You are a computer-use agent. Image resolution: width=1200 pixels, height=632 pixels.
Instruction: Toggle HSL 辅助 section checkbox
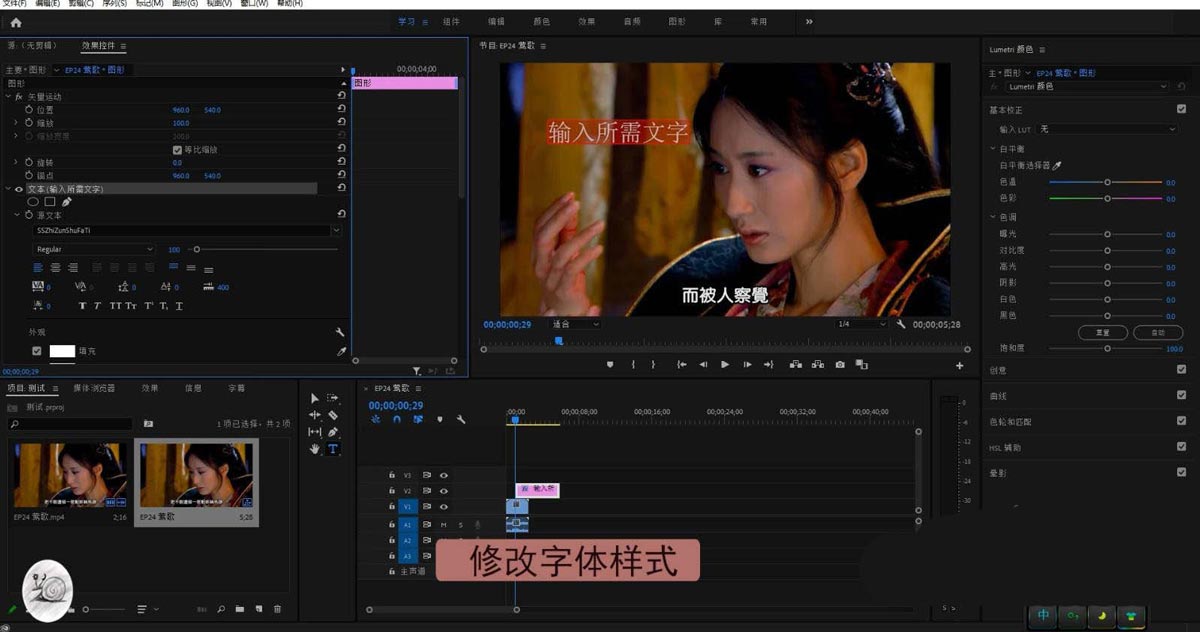click(1181, 446)
